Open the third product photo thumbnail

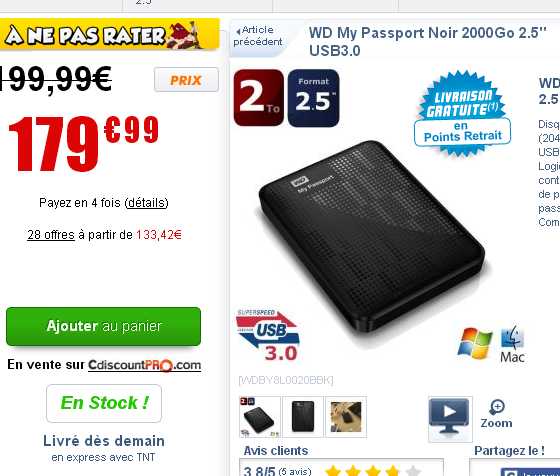click(x=346, y=417)
